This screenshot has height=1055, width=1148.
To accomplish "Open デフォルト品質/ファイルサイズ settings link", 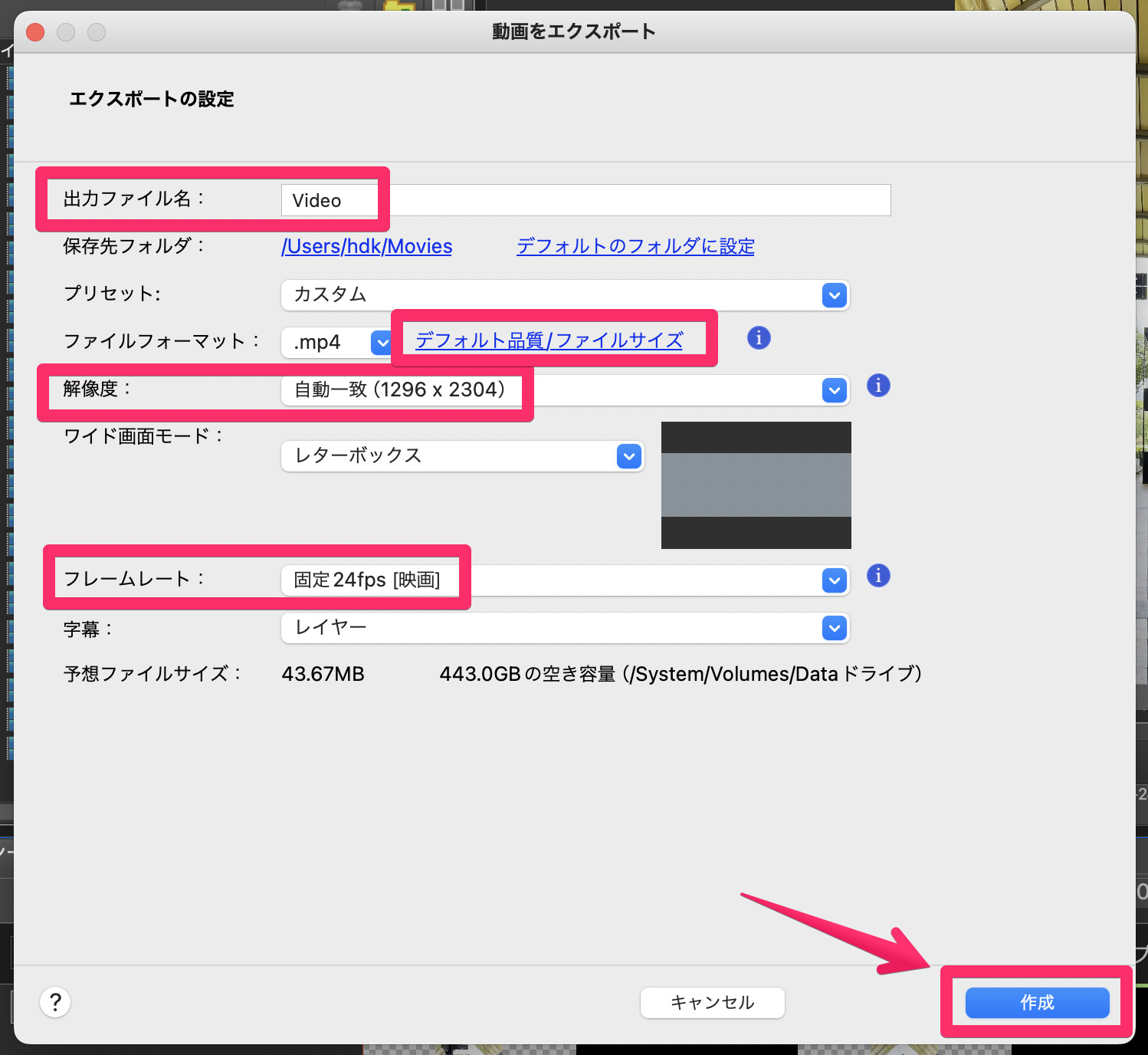I will point(548,340).
